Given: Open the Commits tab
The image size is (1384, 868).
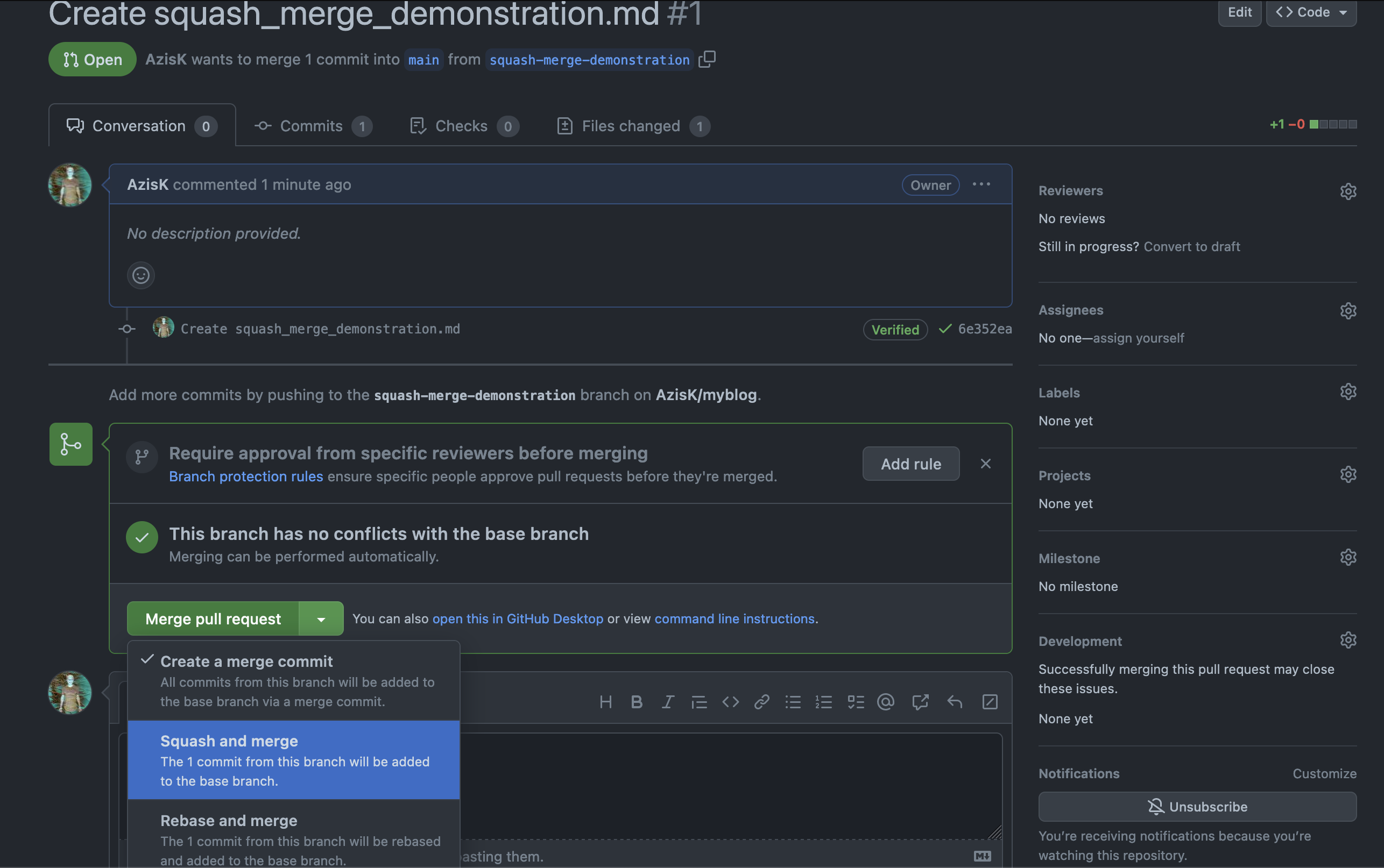Looking at the screenshot, I should 309,124.
